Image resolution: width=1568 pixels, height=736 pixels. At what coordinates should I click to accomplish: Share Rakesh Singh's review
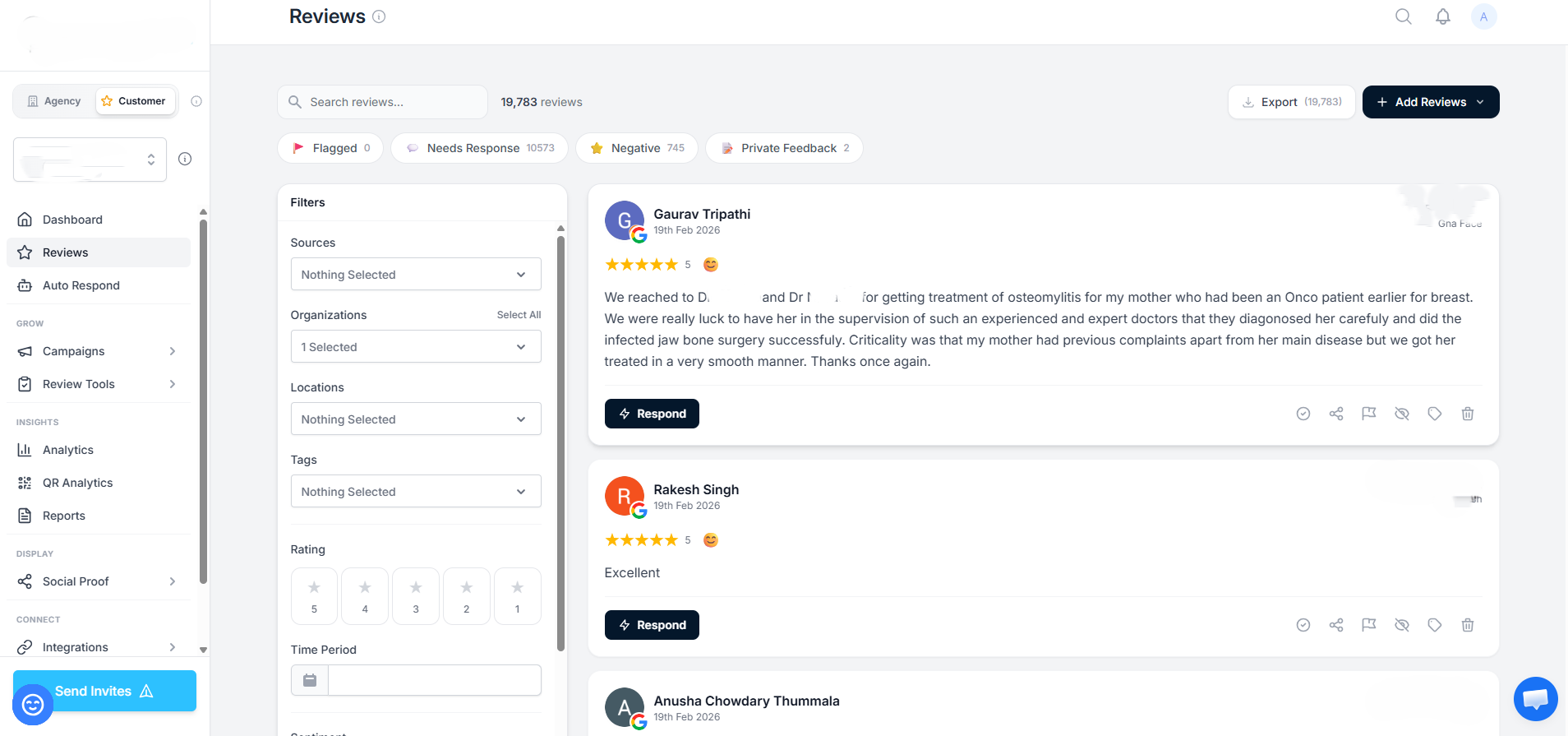point(1336,625)
